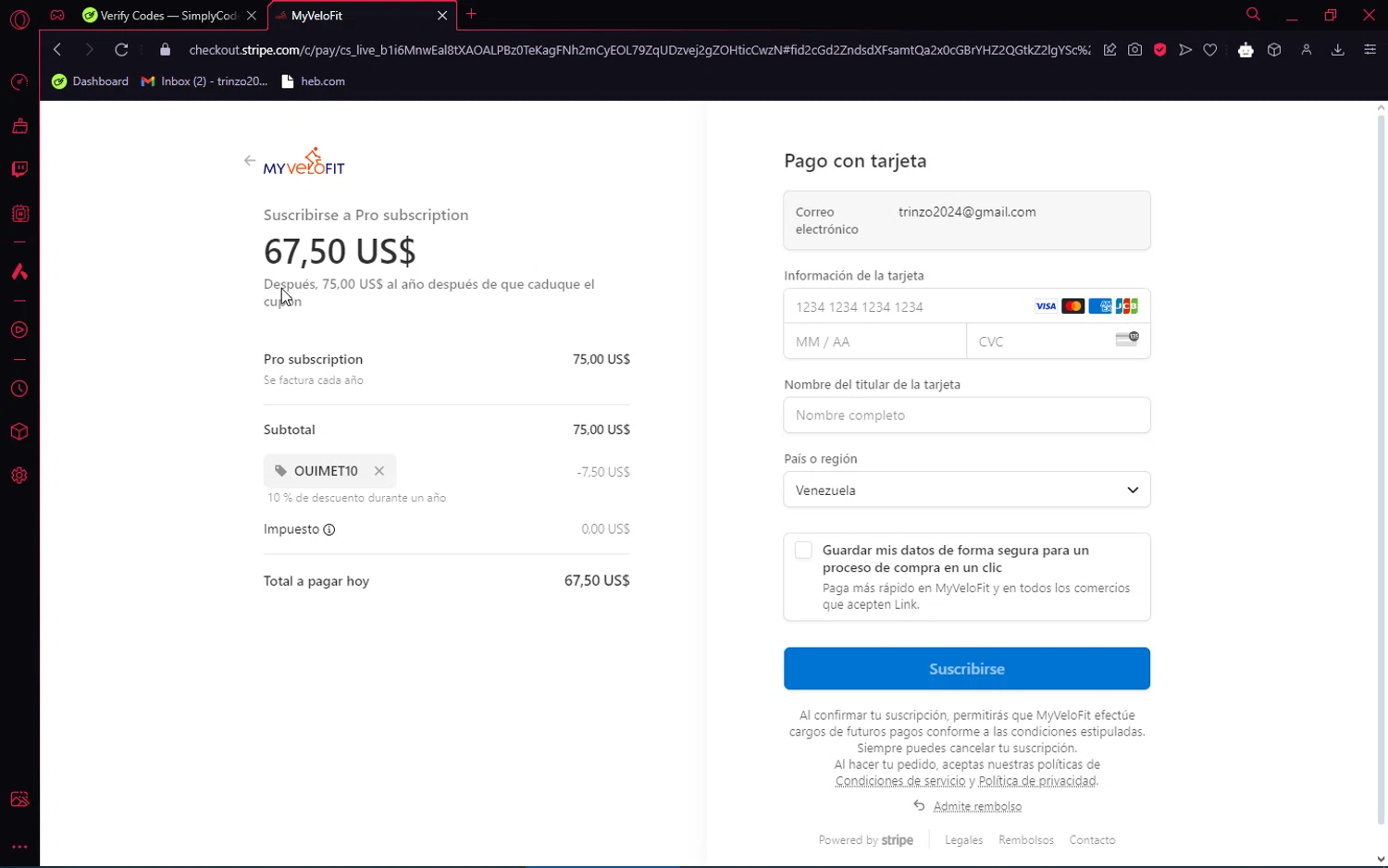The image size is (1388, 868).
Task: Open a new tab with plus button
Action: click(x=471, y=14)
